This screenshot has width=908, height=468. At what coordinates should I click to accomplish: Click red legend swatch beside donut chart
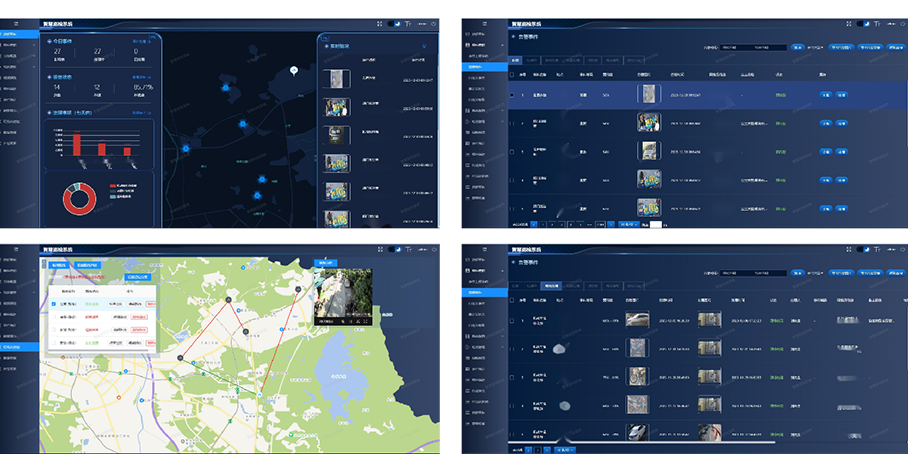pyautogui.click(x=112, y=186)
